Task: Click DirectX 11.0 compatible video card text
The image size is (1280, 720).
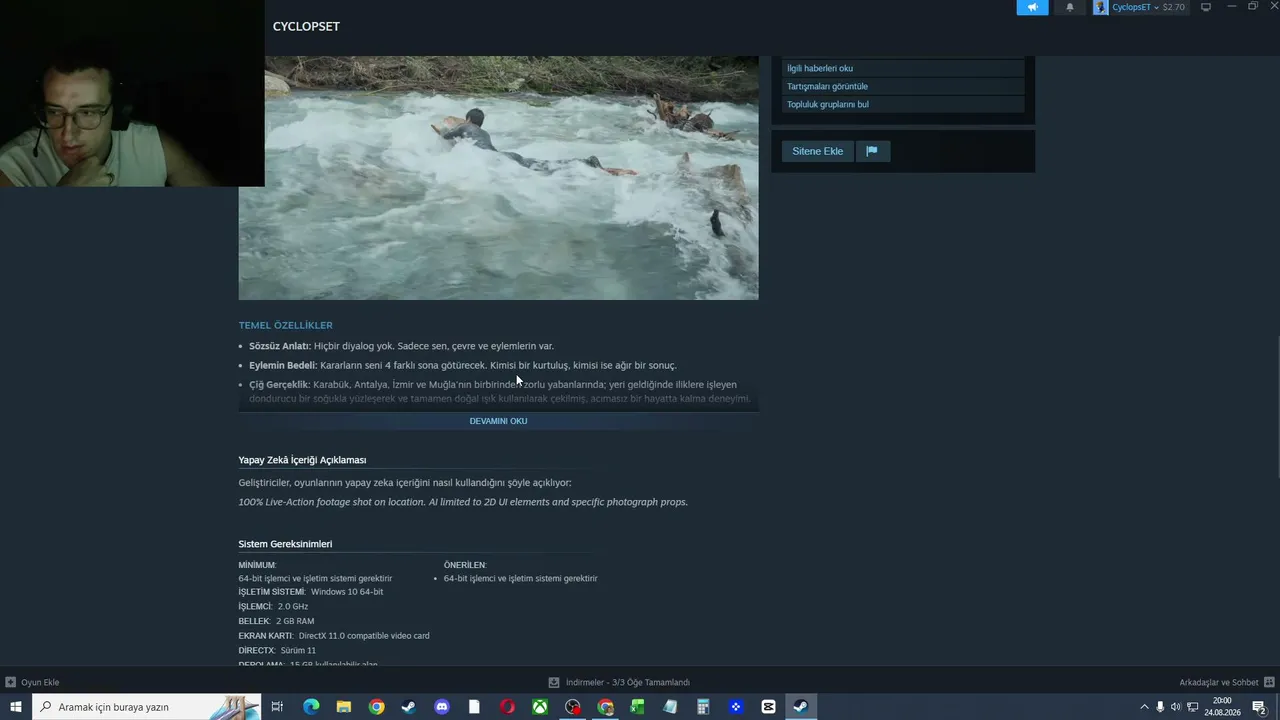Action: [364, 636]
